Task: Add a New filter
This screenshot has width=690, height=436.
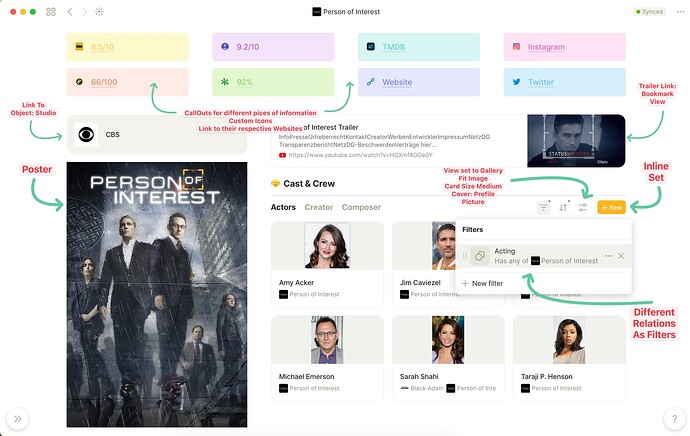Action: click(x=482, y=283)
